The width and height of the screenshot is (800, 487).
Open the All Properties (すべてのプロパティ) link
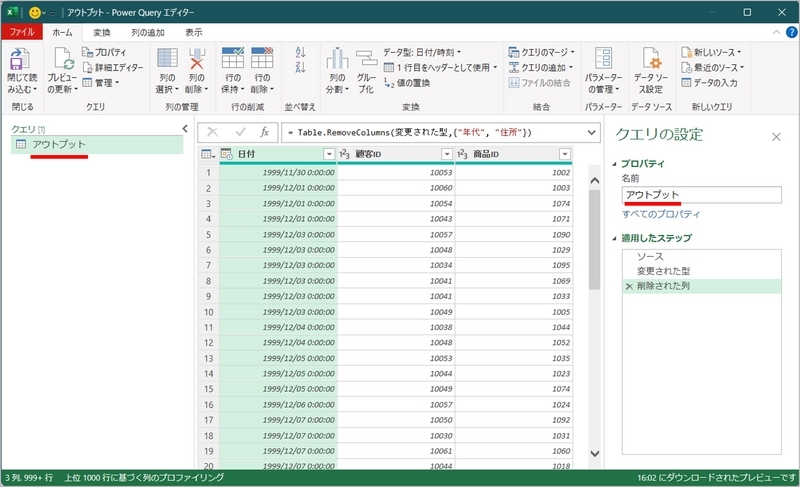tap(661, 214)
